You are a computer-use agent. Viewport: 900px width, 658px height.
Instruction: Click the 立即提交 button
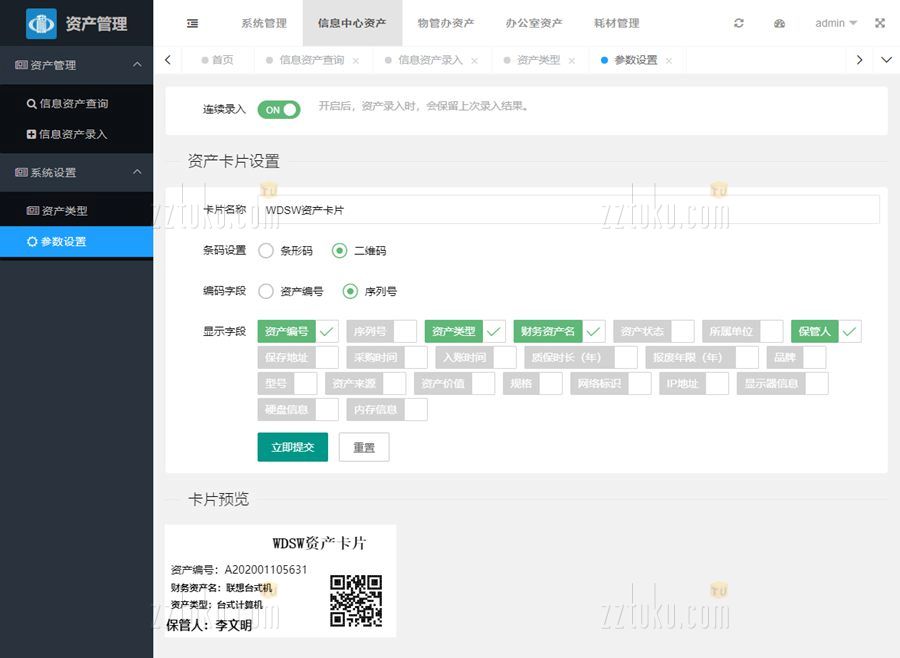292,447
